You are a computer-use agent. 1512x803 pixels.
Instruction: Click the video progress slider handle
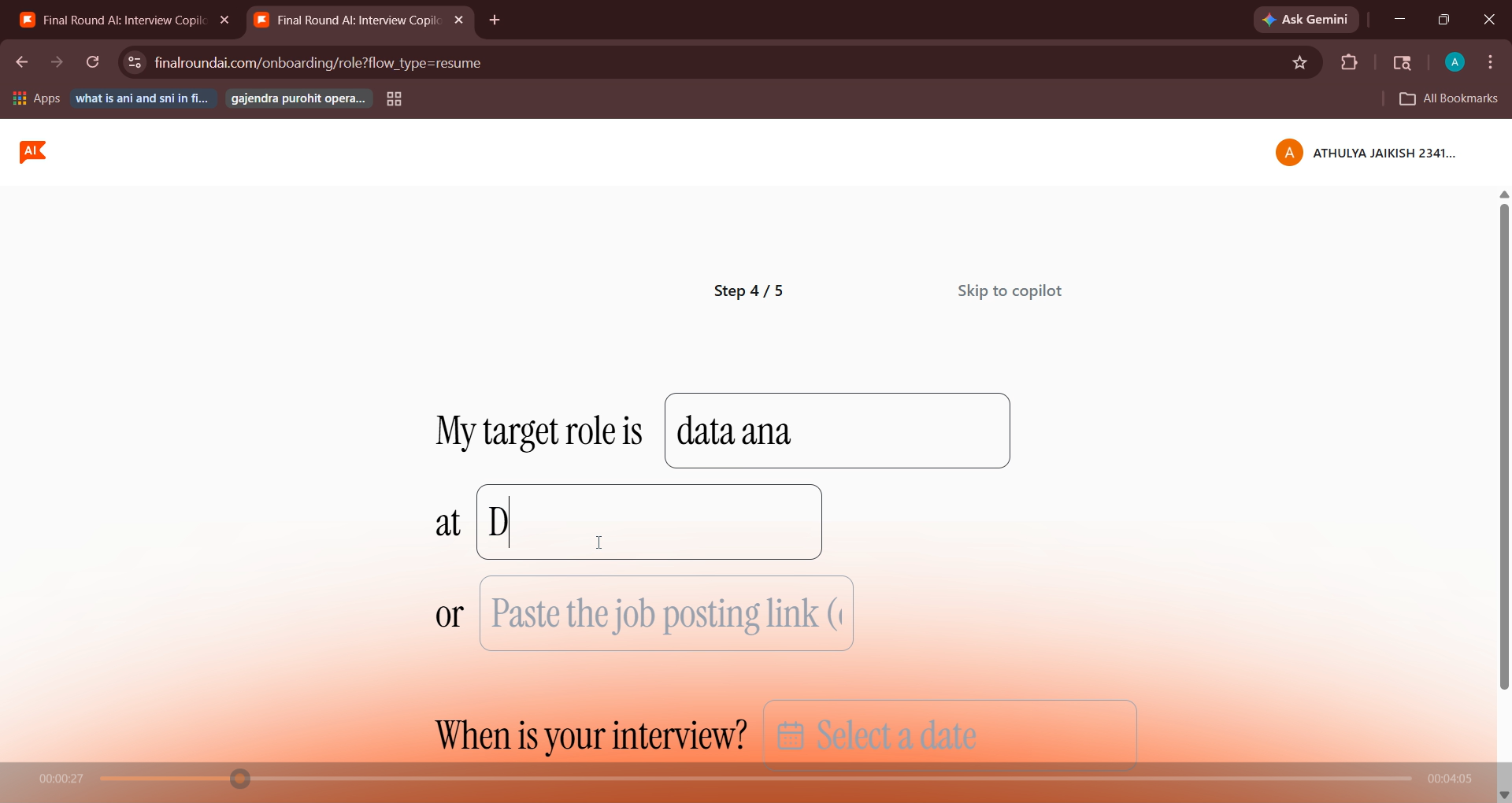pos(240,779)
